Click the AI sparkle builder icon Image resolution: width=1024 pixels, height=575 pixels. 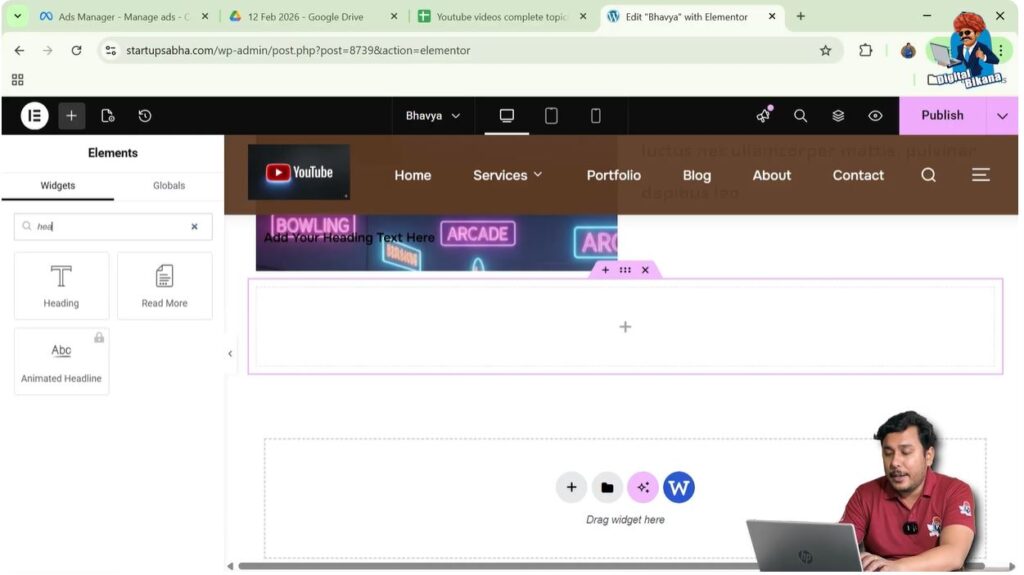pyautogui.click(x=643, y=487)
